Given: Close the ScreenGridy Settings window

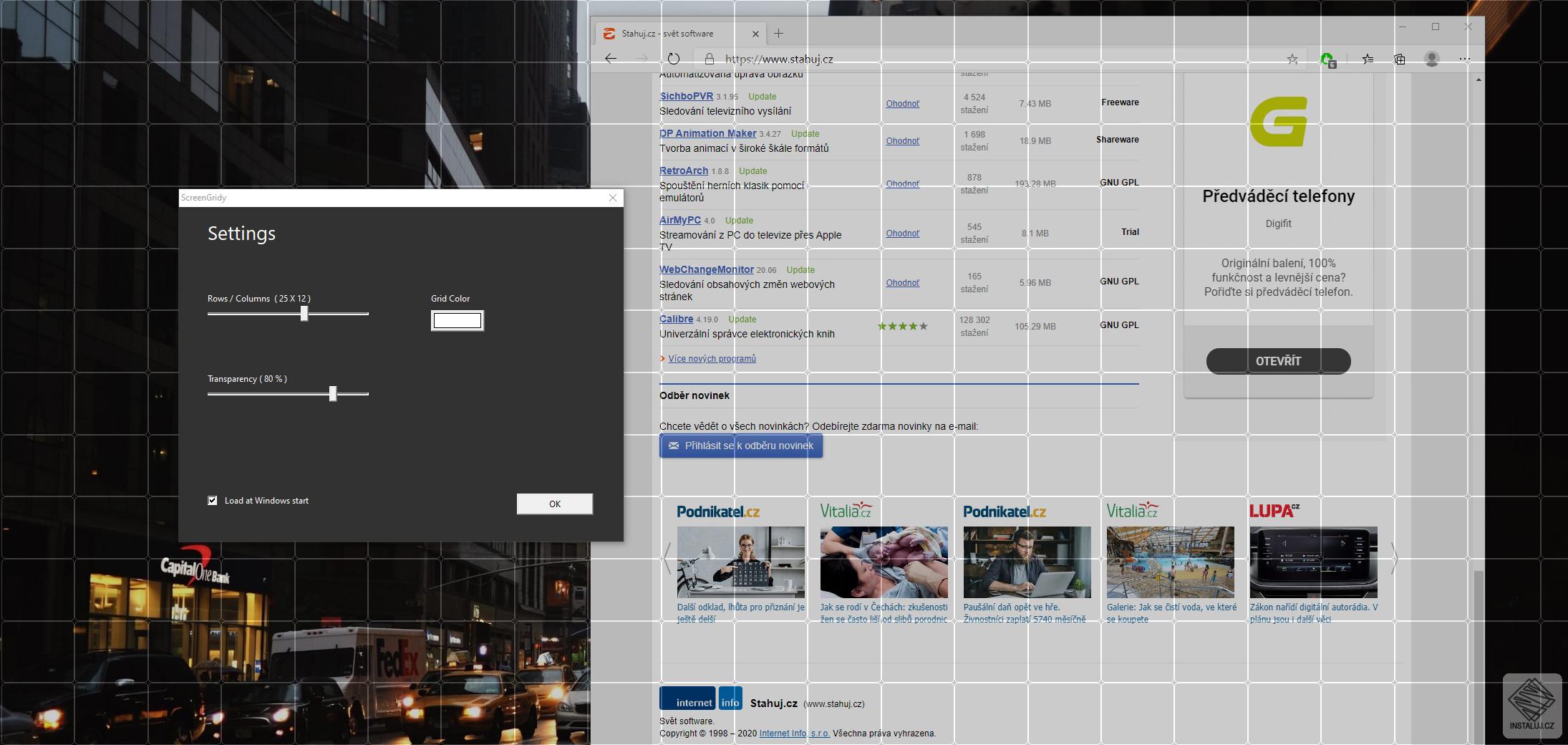Looking at the screenshot, I should (613, 198).
